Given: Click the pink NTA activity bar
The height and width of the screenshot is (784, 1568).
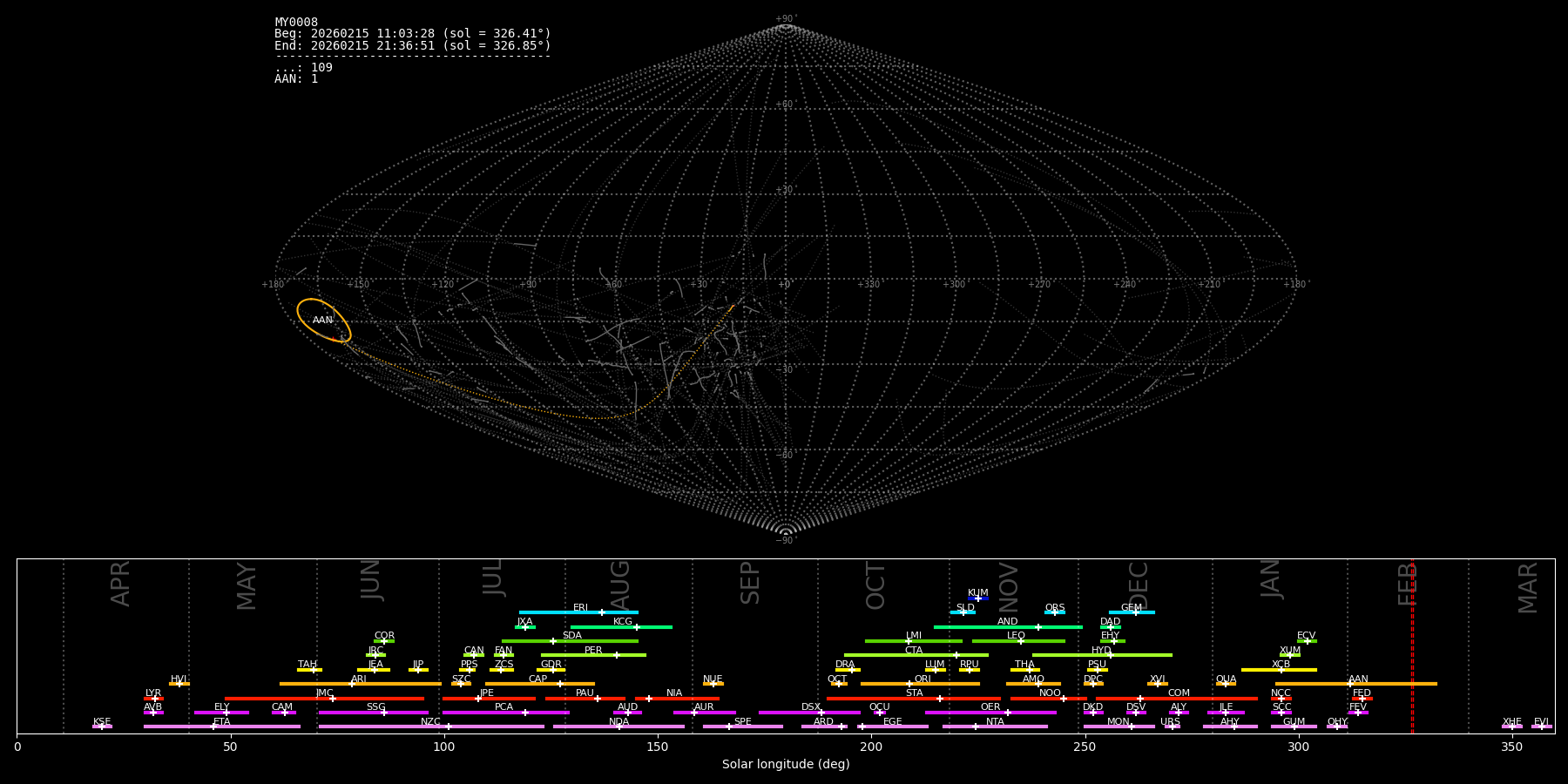Looking at the screenshot, I should click(995, 727).
